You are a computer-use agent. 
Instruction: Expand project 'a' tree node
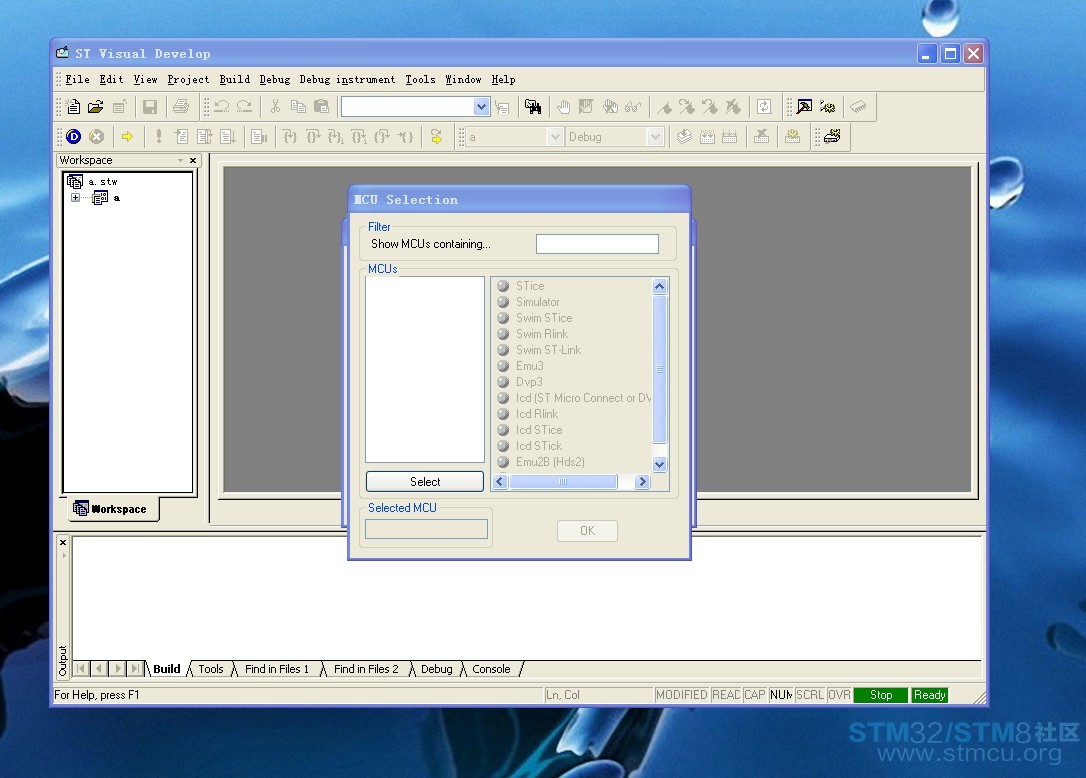point(75,198)
